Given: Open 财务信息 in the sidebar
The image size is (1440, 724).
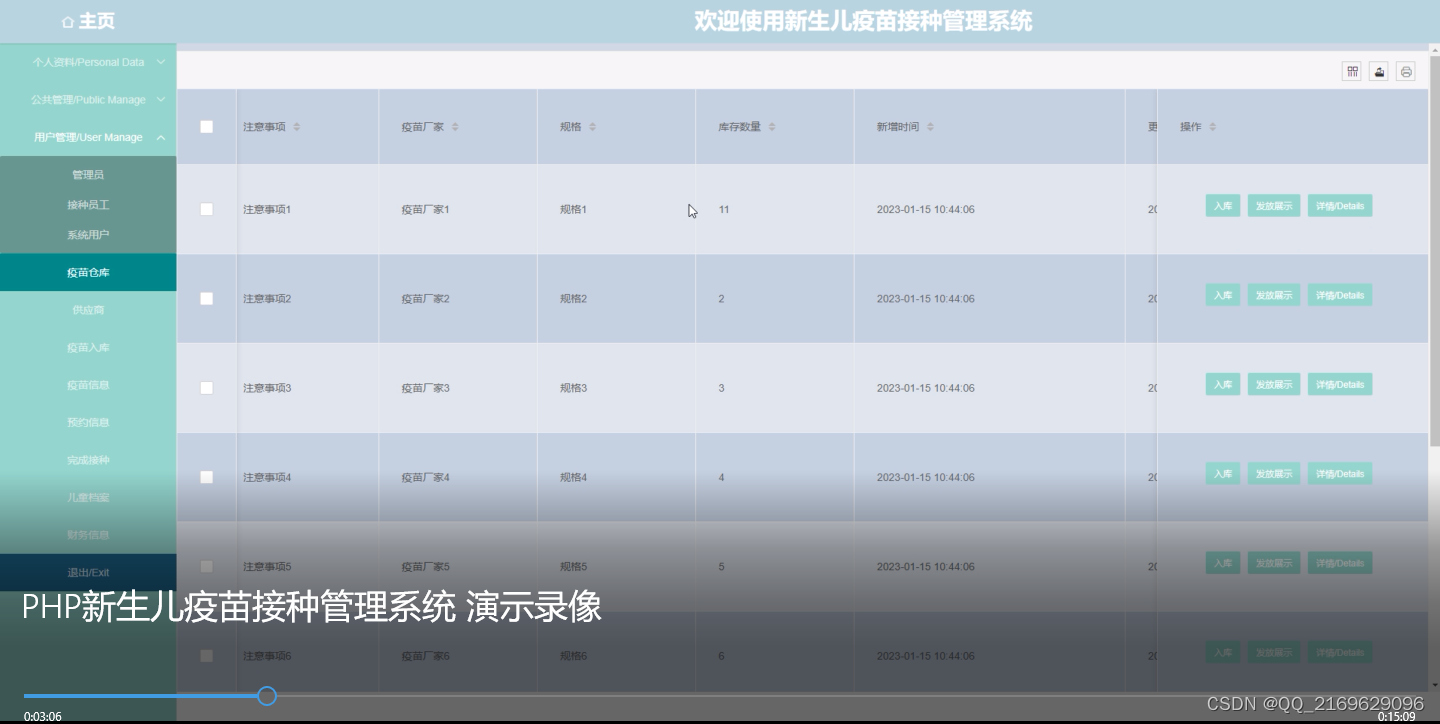Looking at the screenshot, I should coord(88,535).
